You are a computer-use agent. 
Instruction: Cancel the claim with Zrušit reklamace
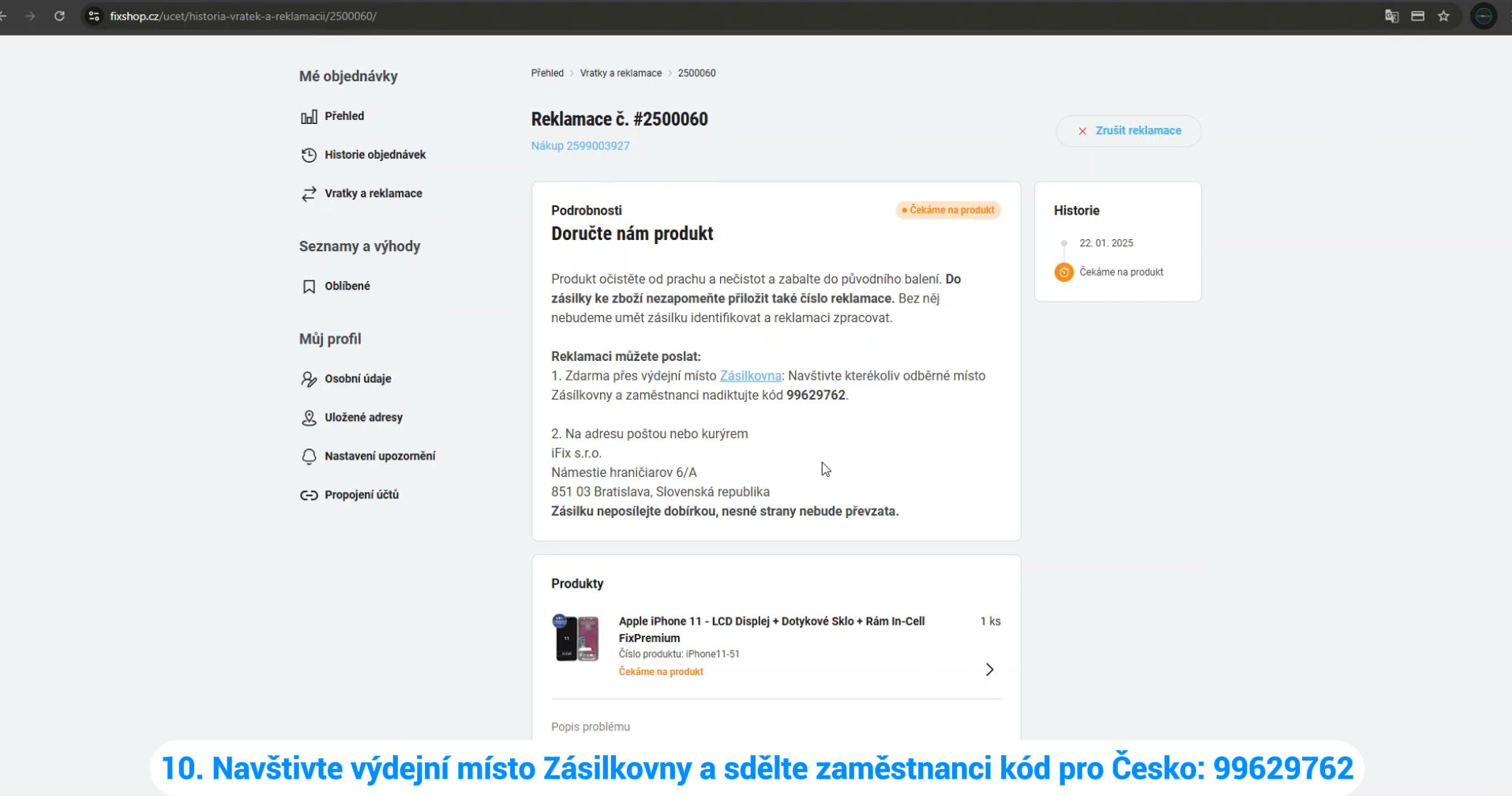[x=1128, y=131]
